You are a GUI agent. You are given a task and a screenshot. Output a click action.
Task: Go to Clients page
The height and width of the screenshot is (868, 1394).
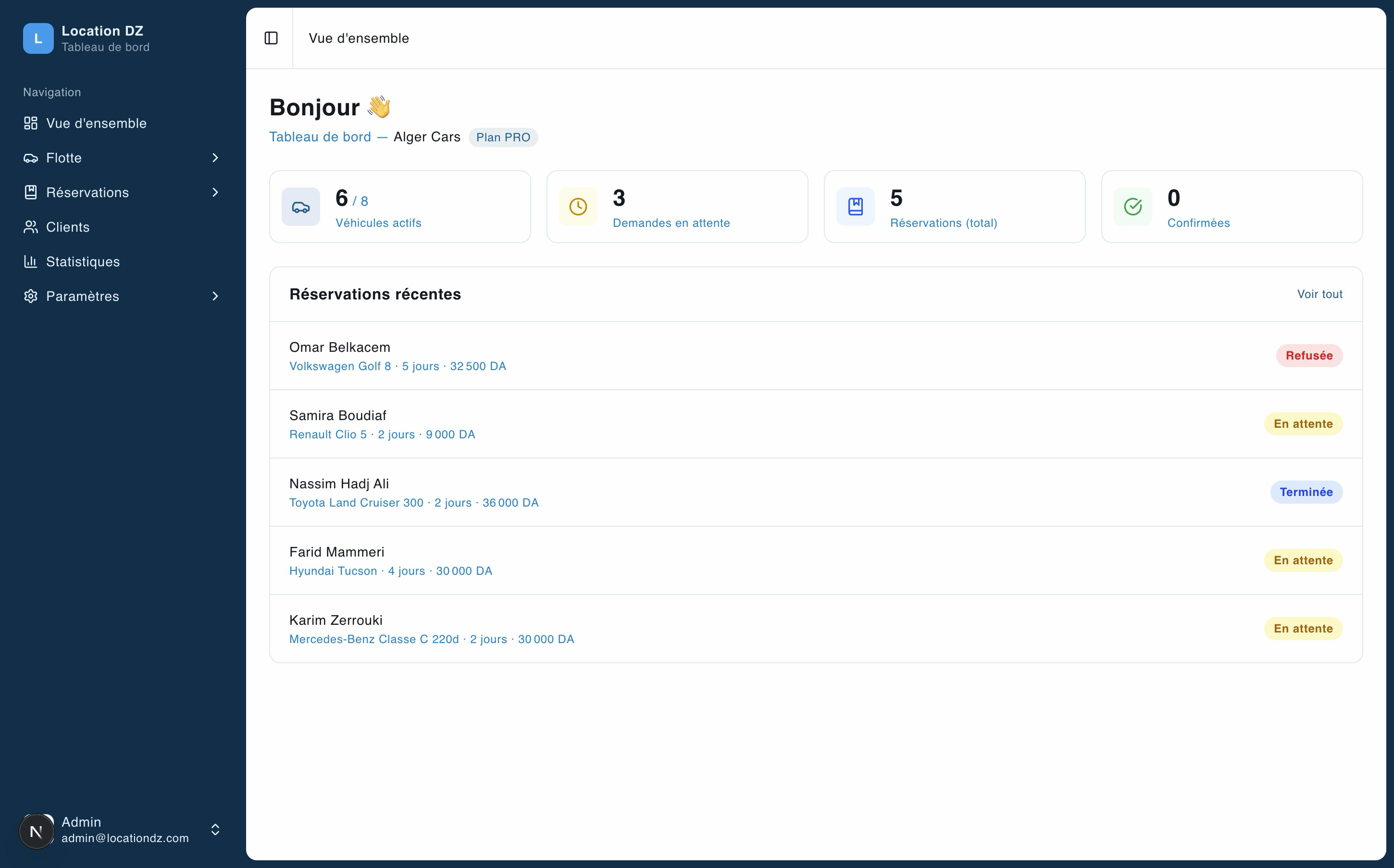coord(123,227)
